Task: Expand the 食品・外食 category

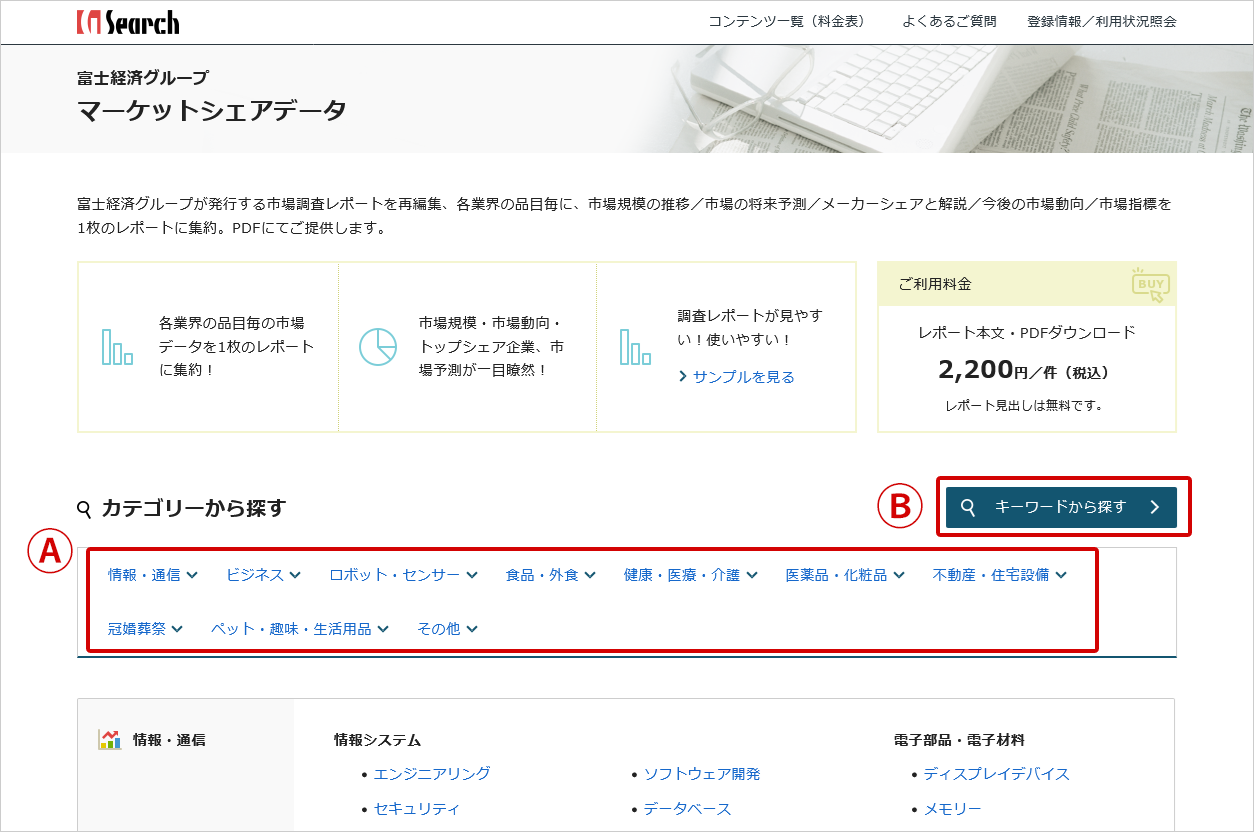Action: tap(550, 575)
